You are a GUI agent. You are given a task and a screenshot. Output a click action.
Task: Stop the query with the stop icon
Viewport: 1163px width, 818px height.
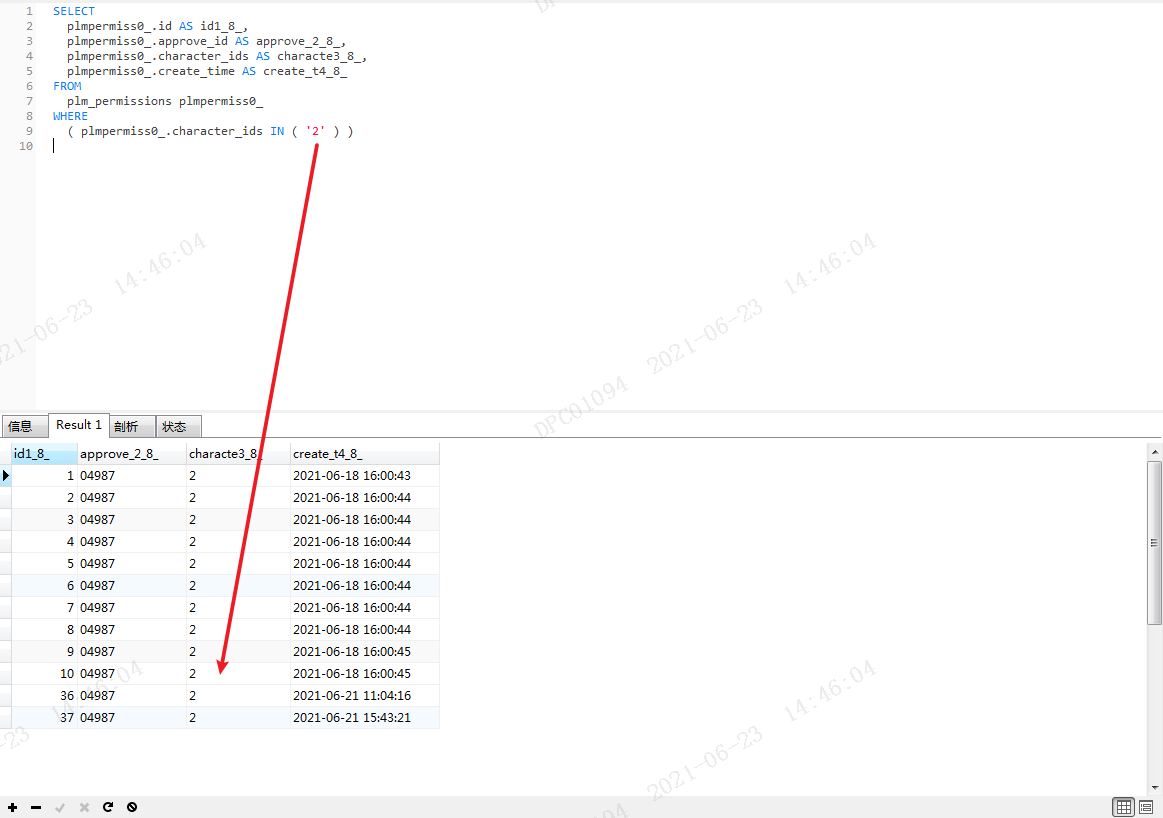[132, 807]
